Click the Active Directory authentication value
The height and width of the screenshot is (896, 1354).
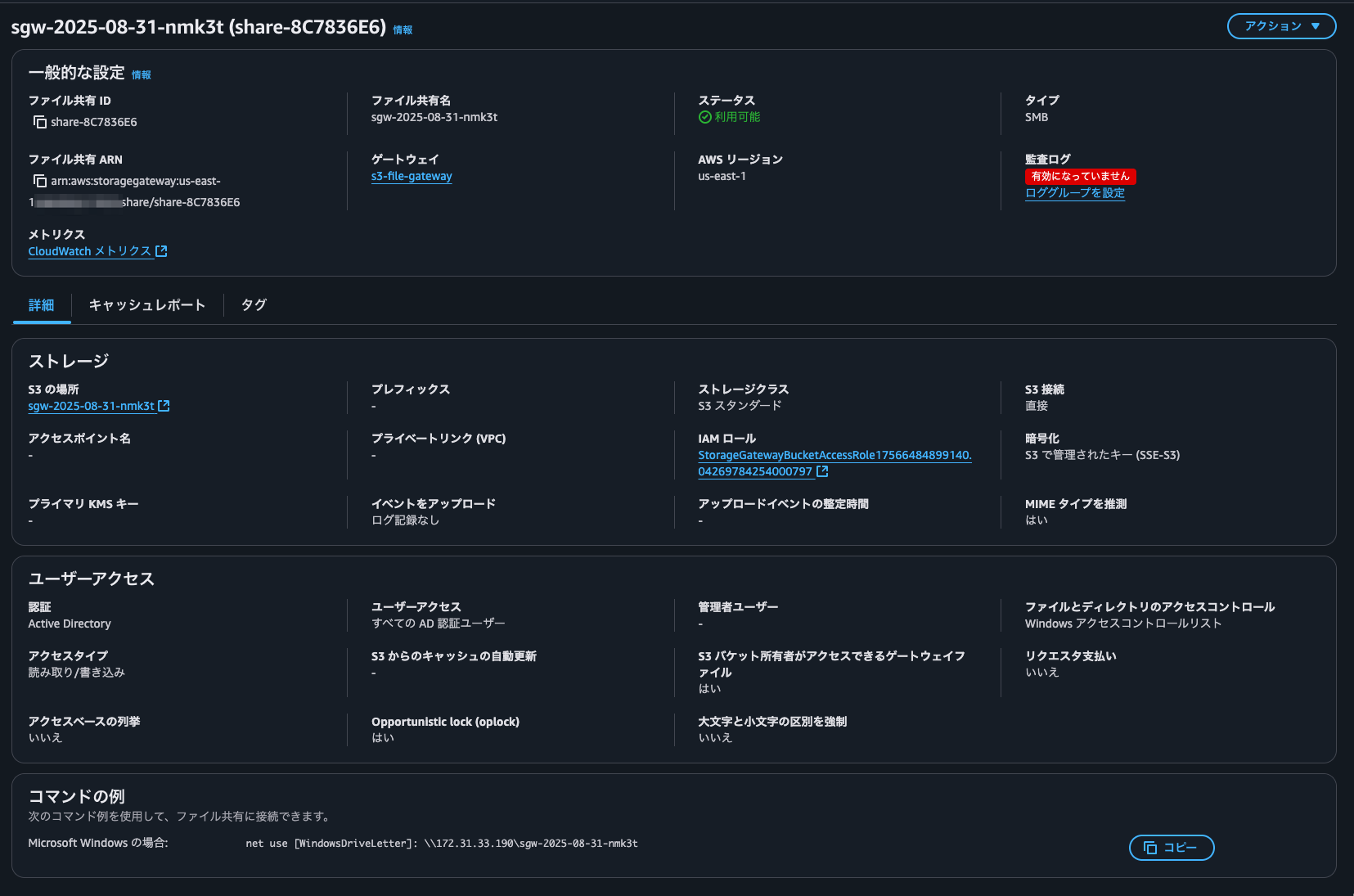70,624
